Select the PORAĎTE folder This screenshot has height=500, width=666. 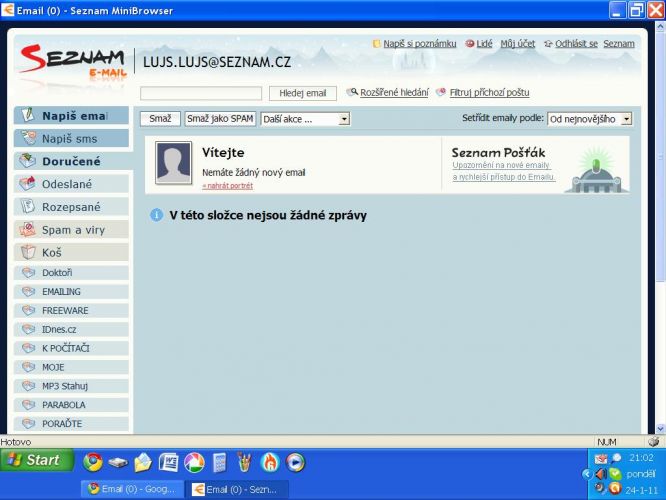pos(71,424)
